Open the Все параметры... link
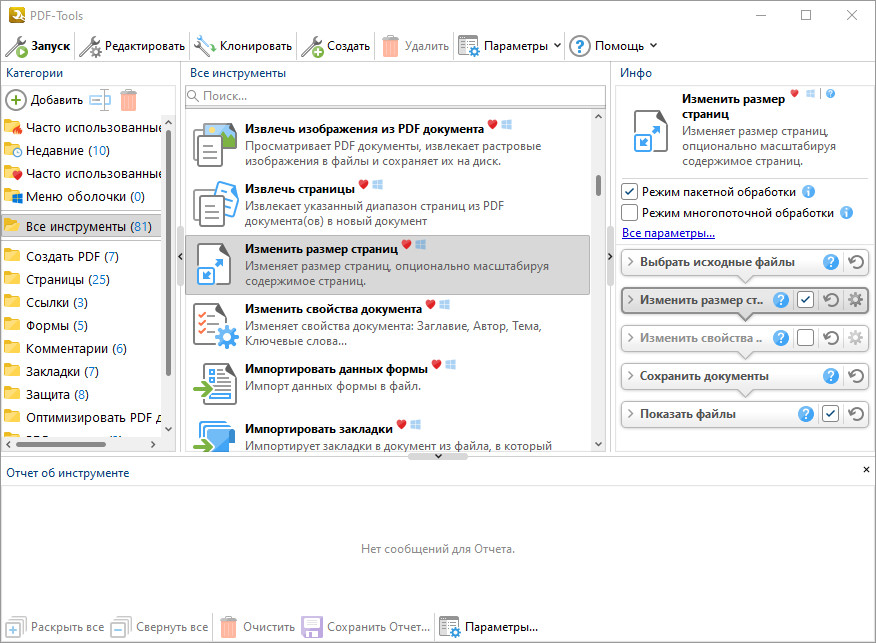The height and width of the screenshot is (643, 876). [668, 233]
